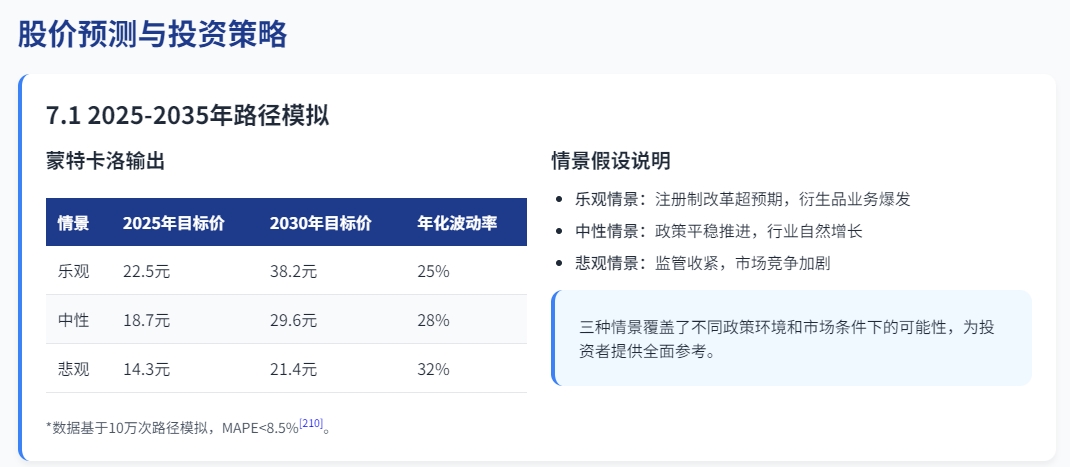Select the 中性 scenario row label
The height and width of the screenshot is (467, 1070).
74,320
